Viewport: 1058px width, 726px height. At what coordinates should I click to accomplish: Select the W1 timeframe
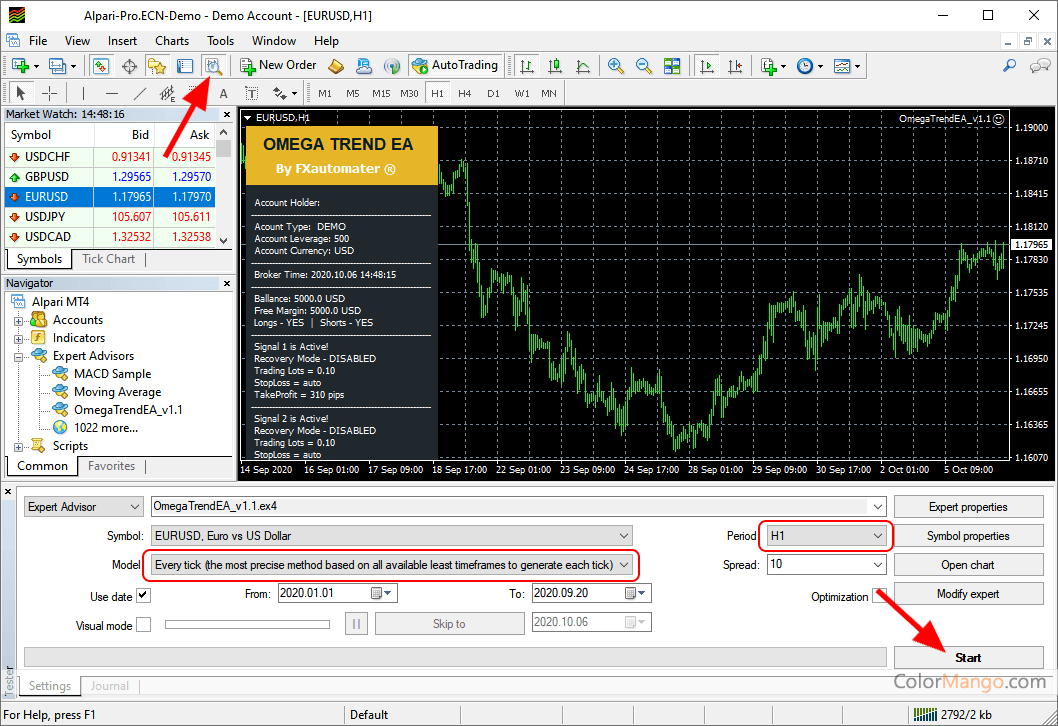(x=522, y=93)
